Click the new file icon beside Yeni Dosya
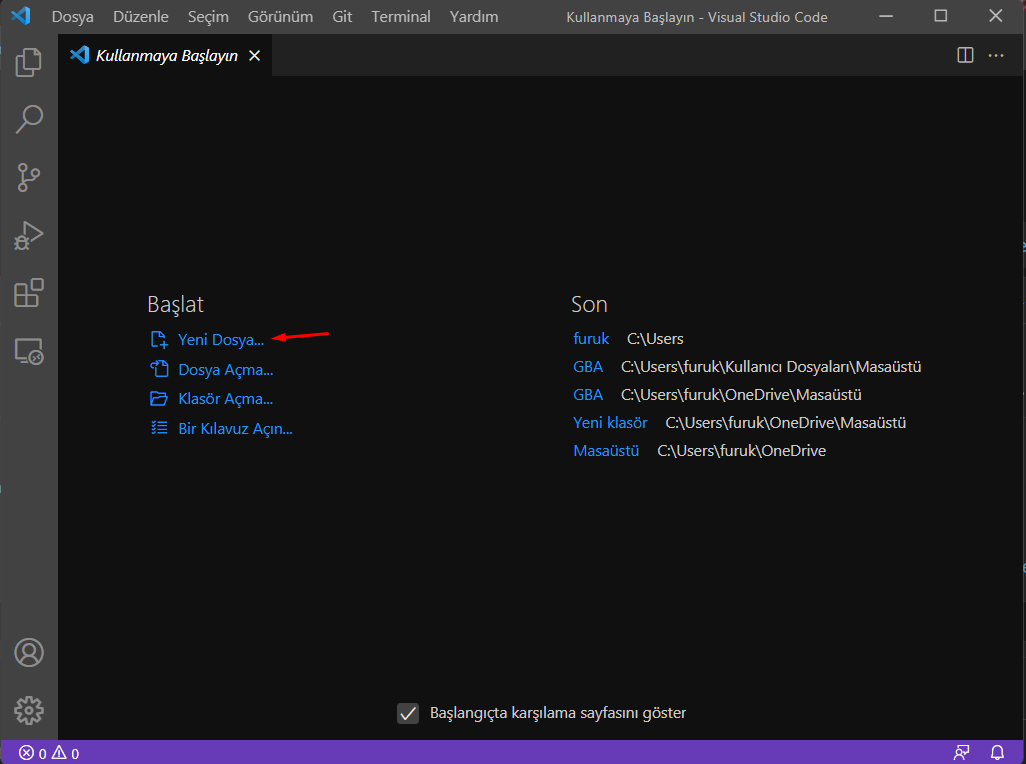This screenshot has width=1026, height=764. [159, 339]
